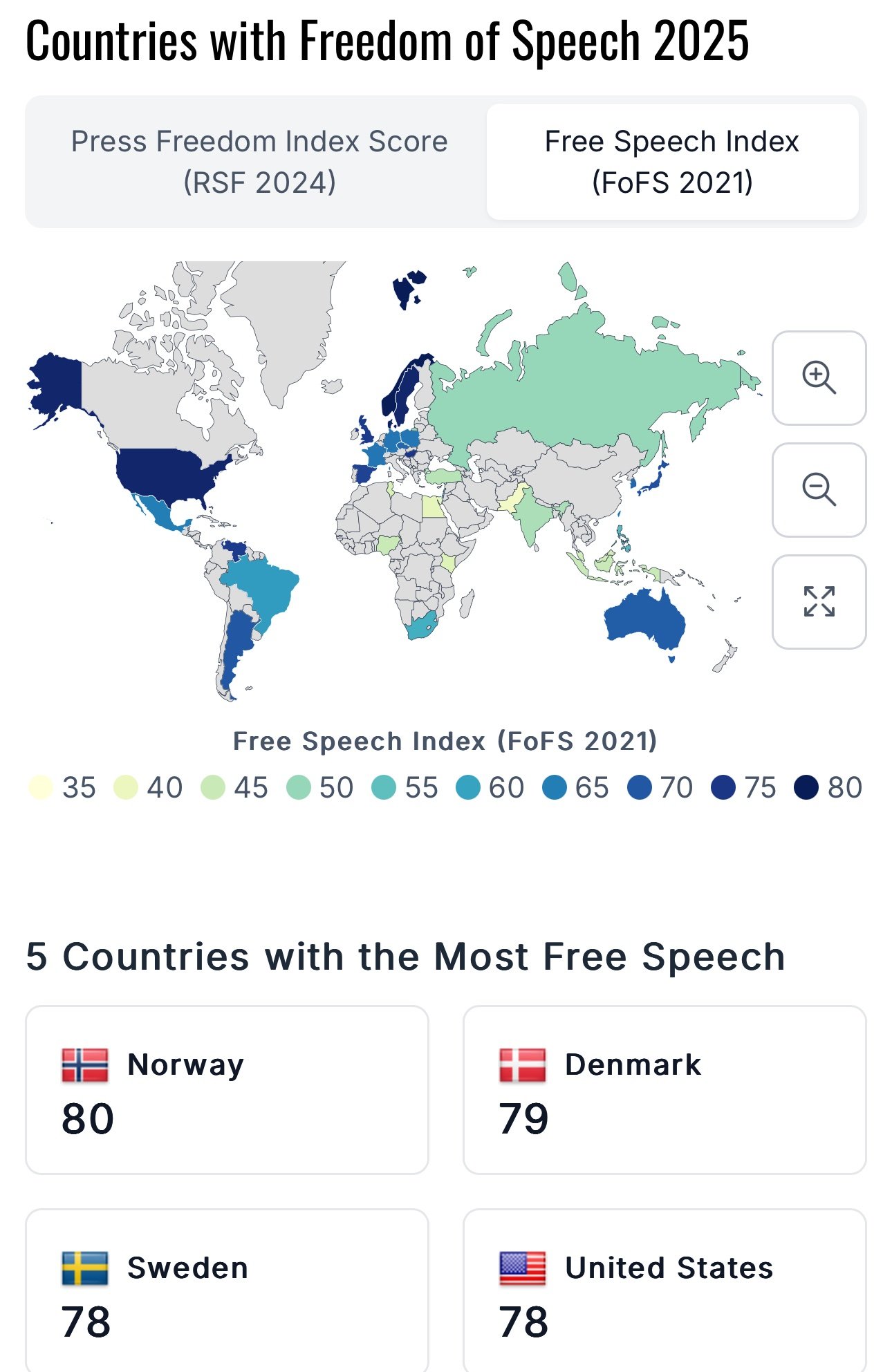This screenshot has width=892, height=1372.
Task: Click the 50 legend color swatch
Action: click(299, 787)
